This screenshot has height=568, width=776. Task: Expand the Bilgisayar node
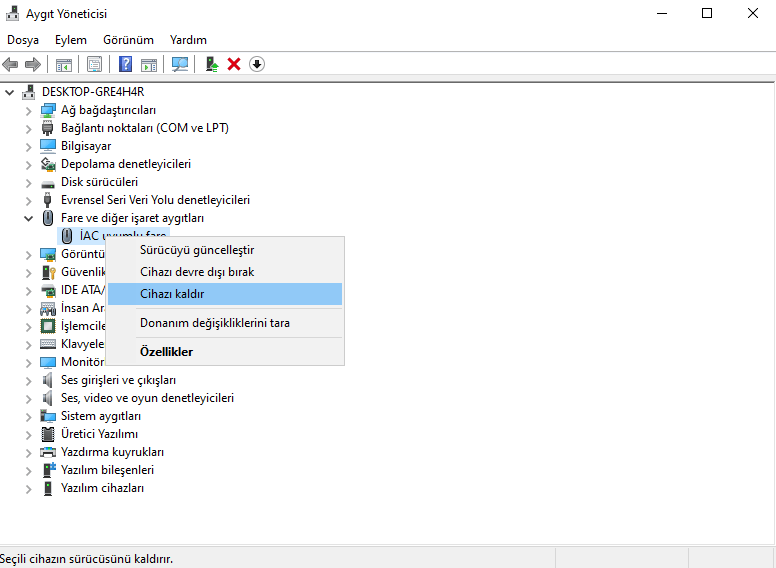[29, 146]
